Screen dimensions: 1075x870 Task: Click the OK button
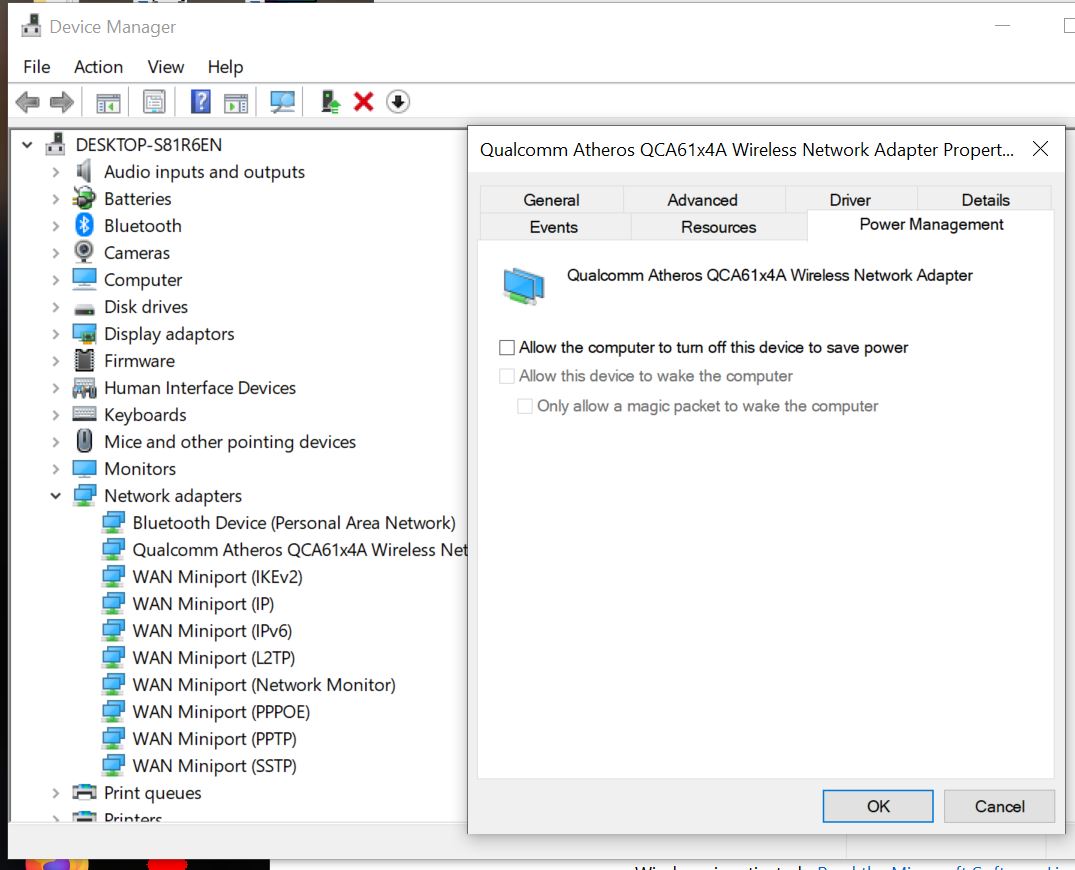coord(878,806)
